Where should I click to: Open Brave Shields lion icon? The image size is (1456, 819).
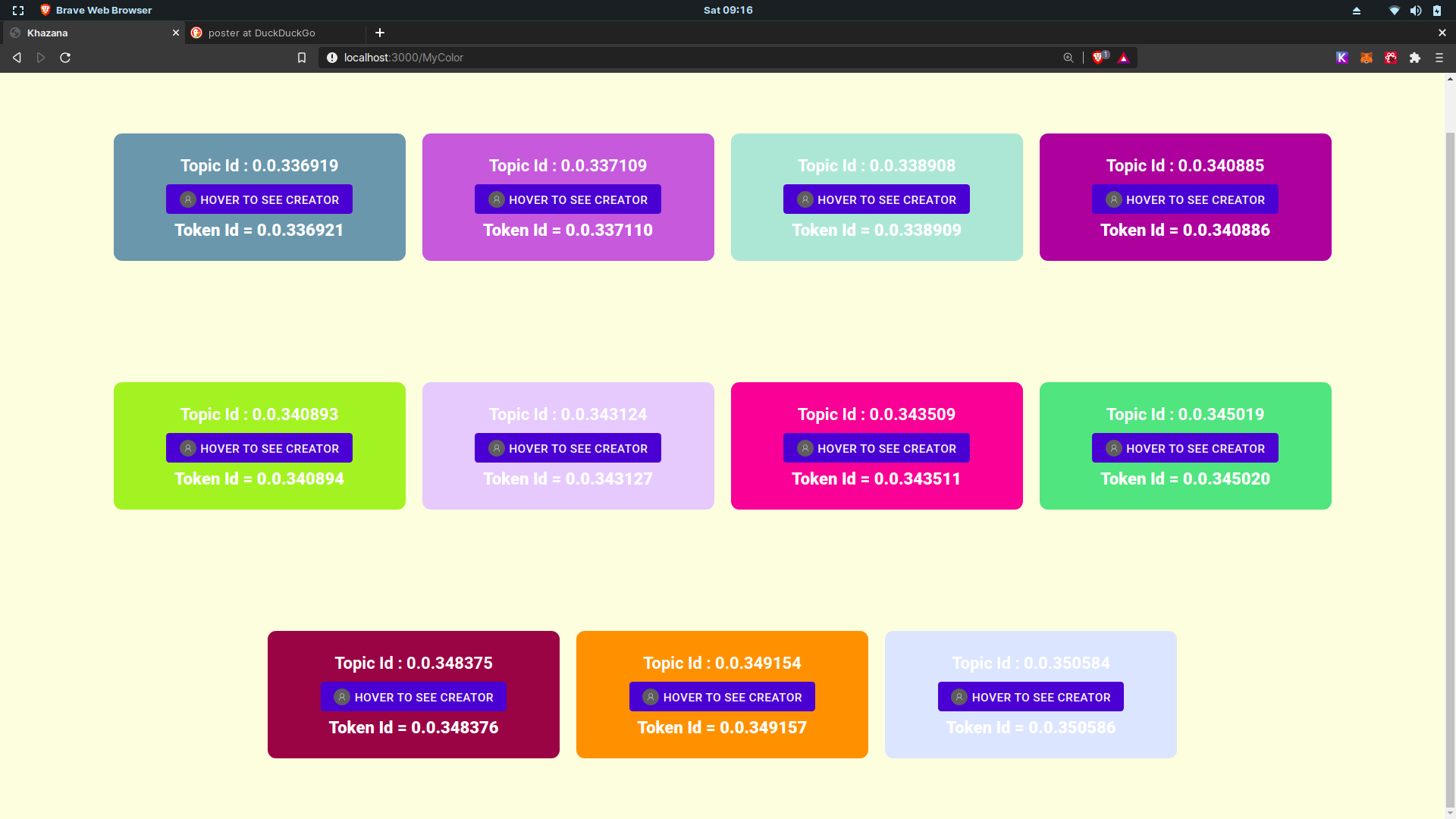point(1097,58)
